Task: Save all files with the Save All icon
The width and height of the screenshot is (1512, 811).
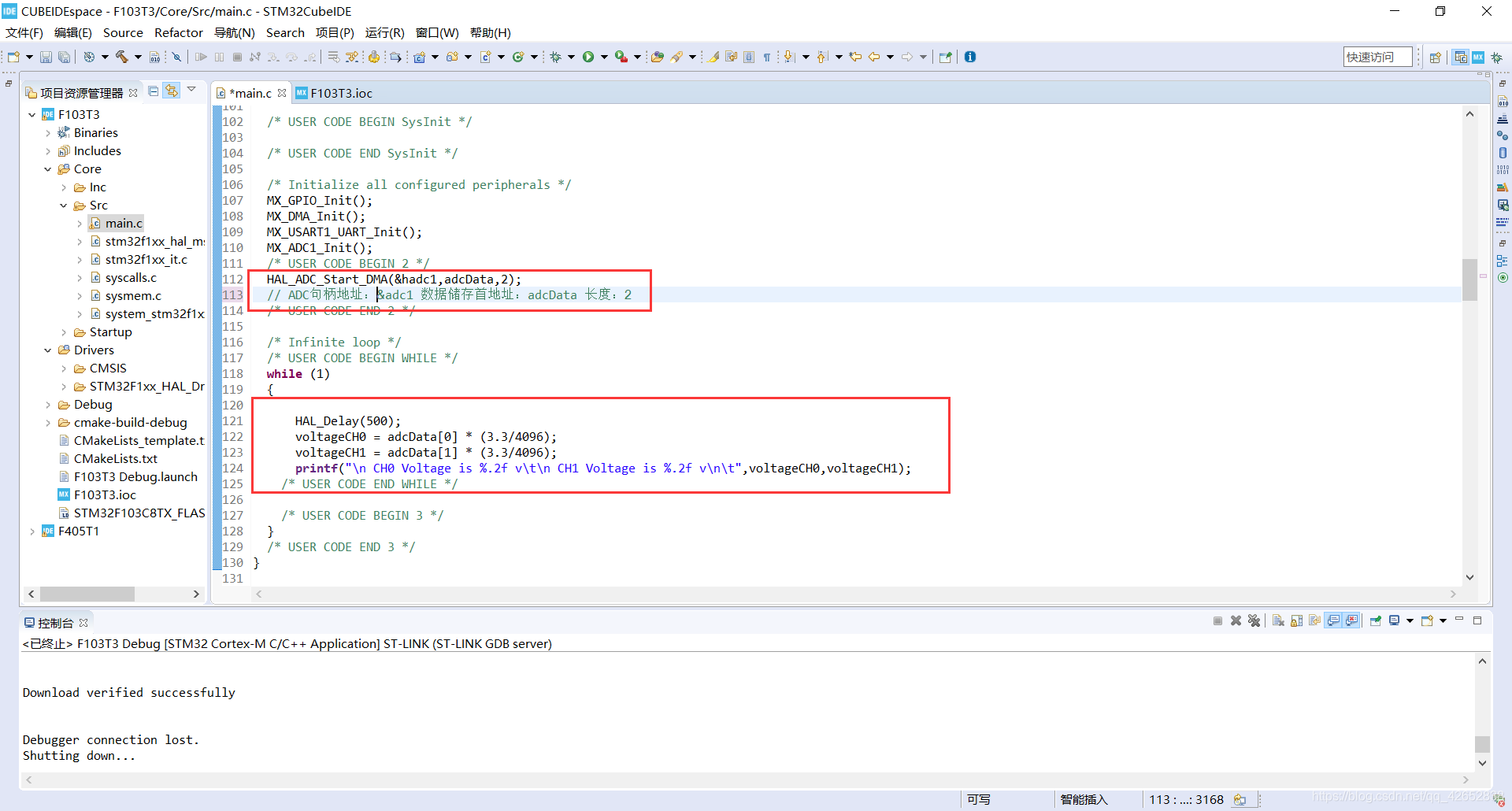Action: pos(65,57)
